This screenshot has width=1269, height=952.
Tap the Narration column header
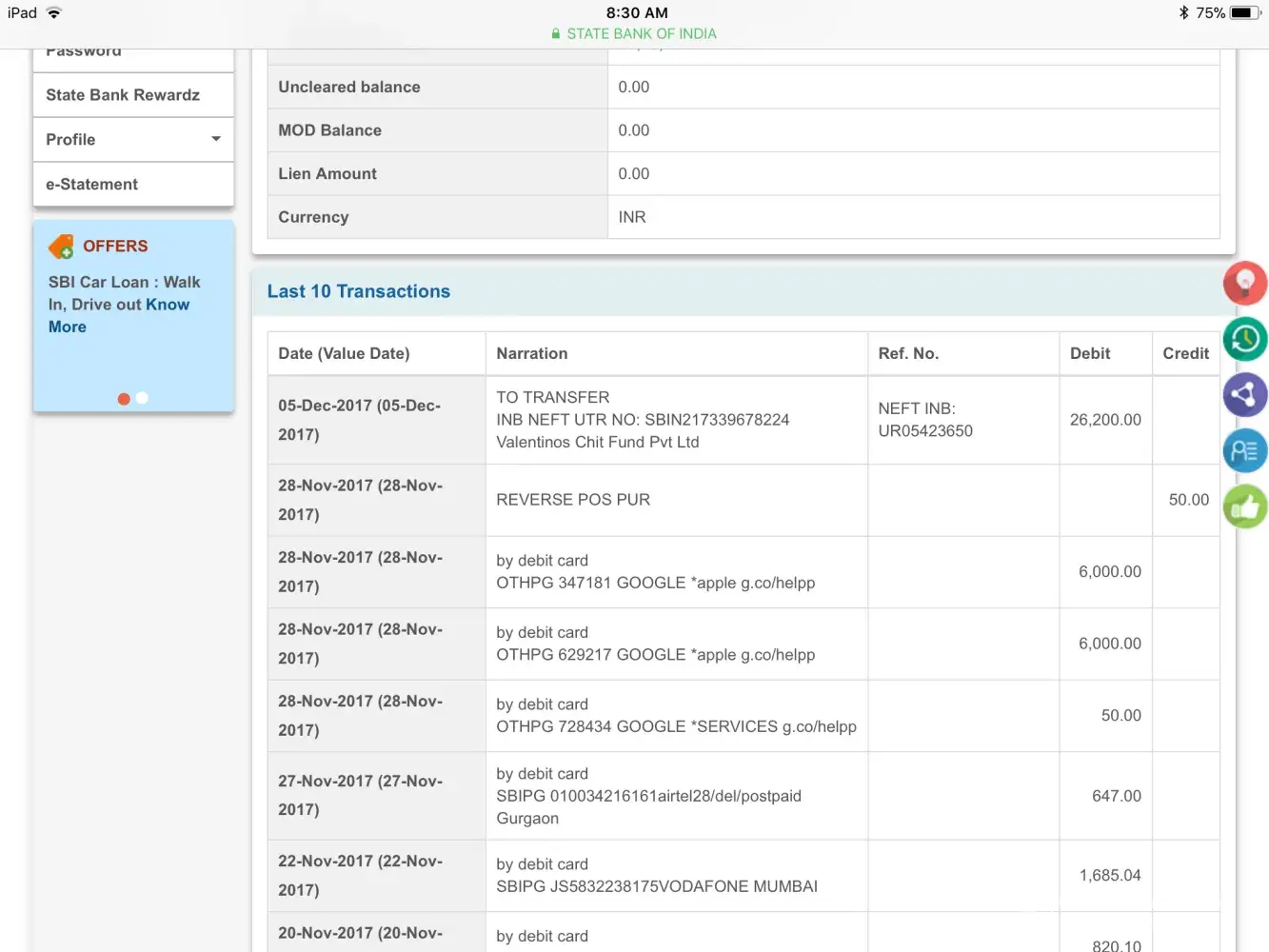(x=531, y=353)
